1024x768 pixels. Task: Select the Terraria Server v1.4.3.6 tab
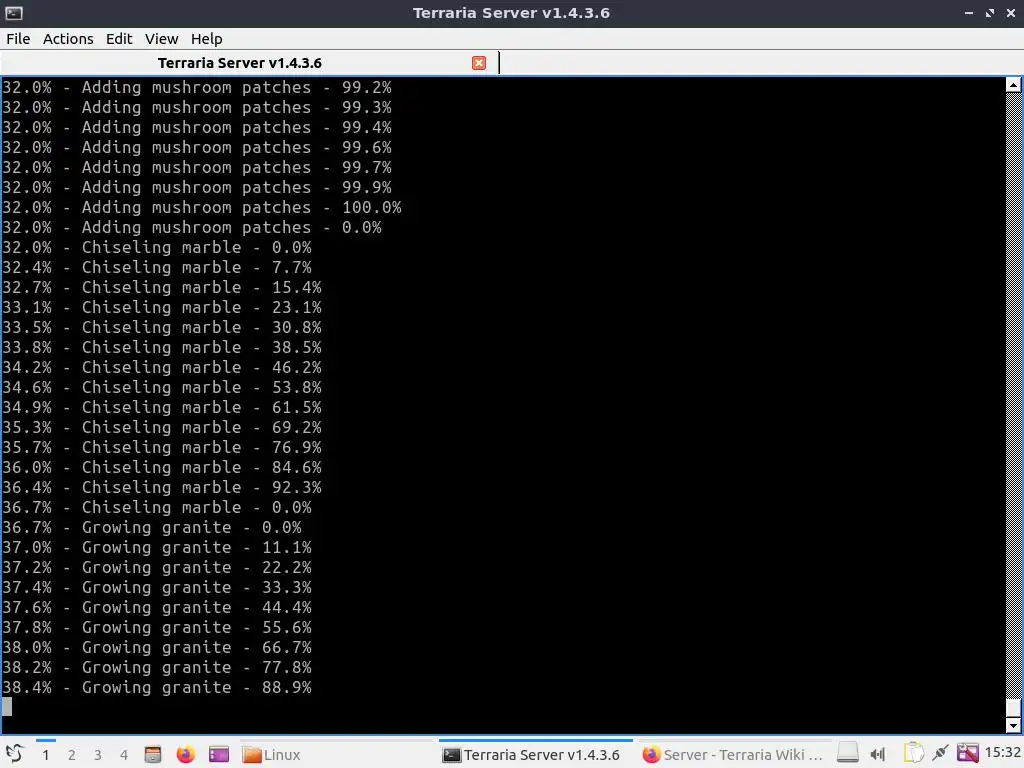pyautogui.click(x=240, y=63)
